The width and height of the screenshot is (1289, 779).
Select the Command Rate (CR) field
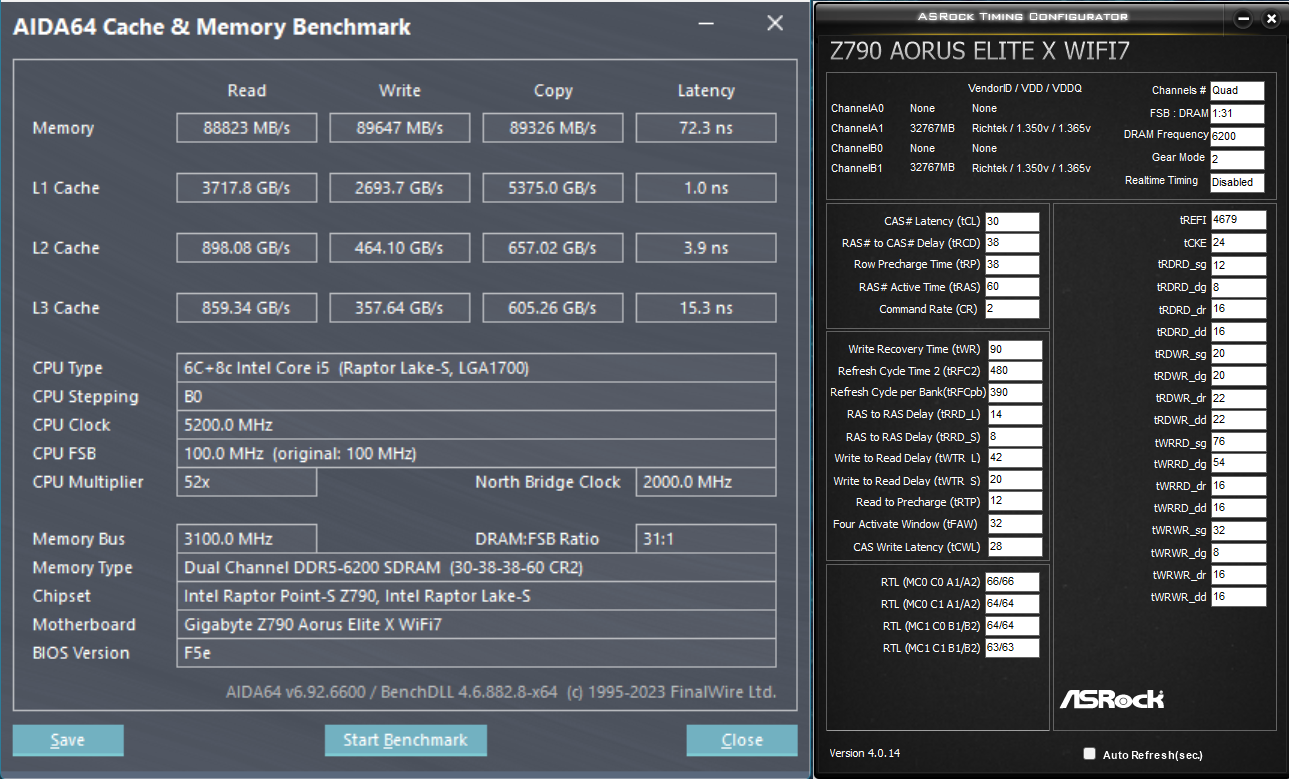pos(1011,309)
